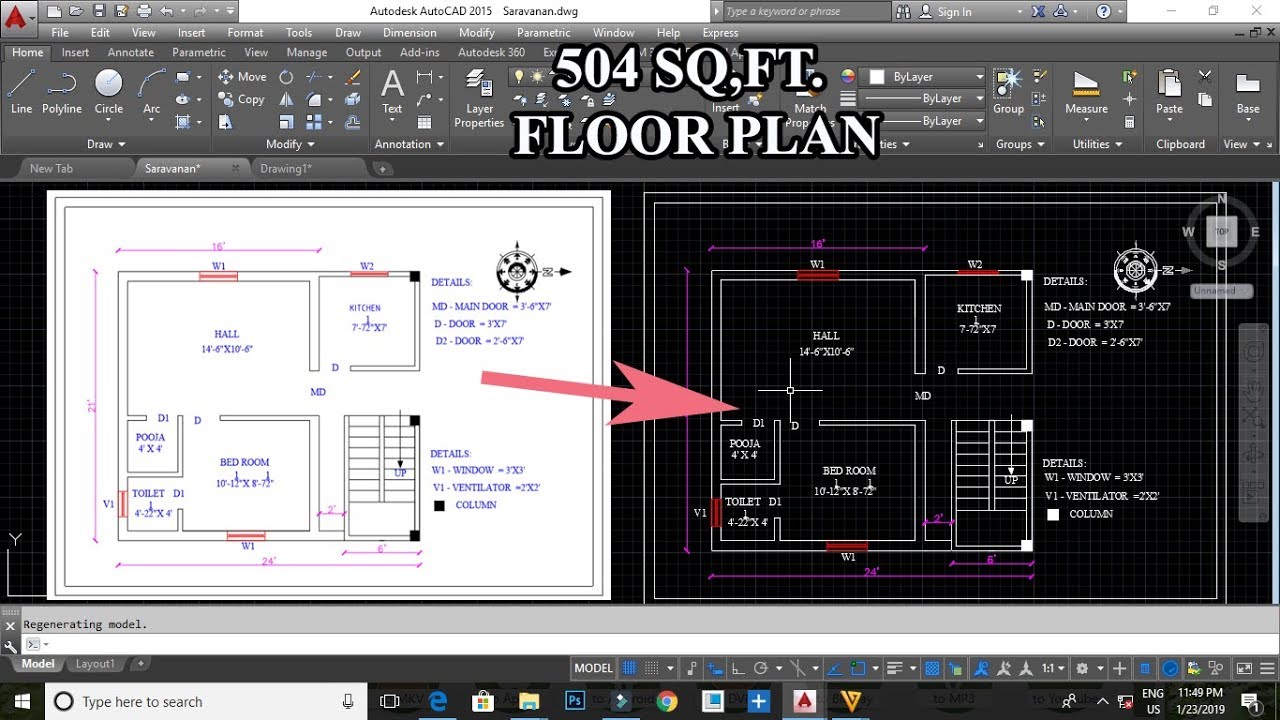Switch to the Manage ribbon tab
Image resolution: width=1280 pixels, height=720 pixels.
(x=307, y=52)
